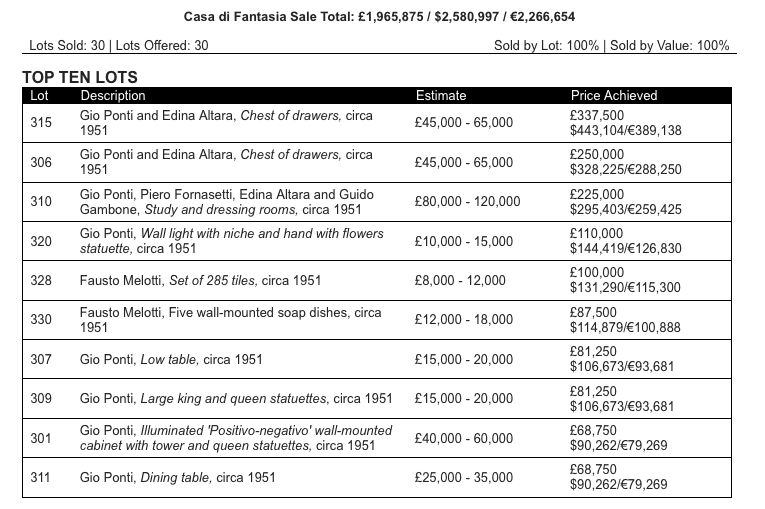Click the TOP TEN LOTS title
Image resolution: width=765 pixels, height=509 pixels.
click(x=80, y=77)
